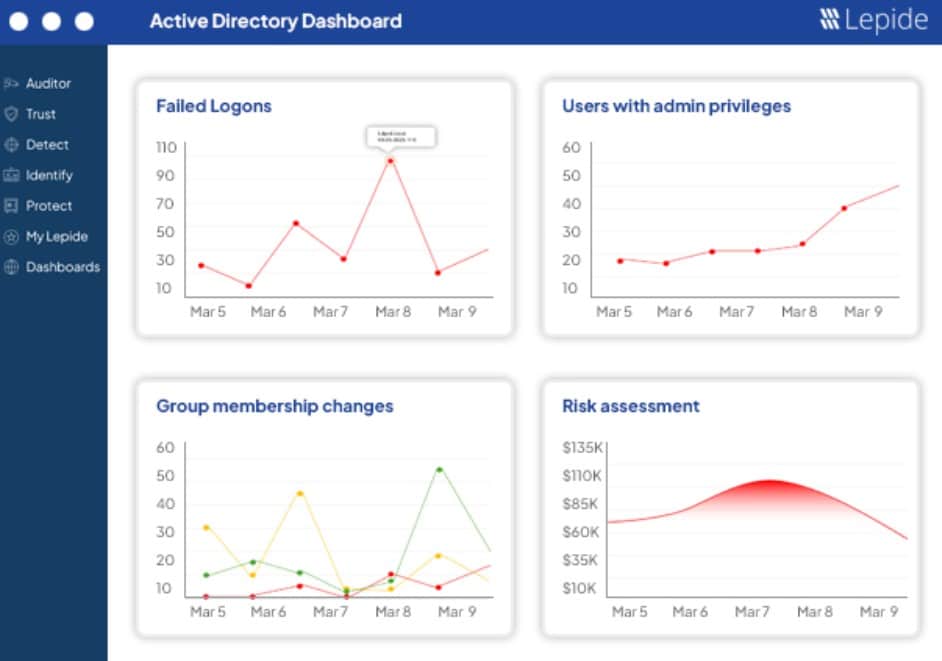Open the Auditor menu item
The width and height of the screenshot is (942, 661).
[x=48, y=83]
